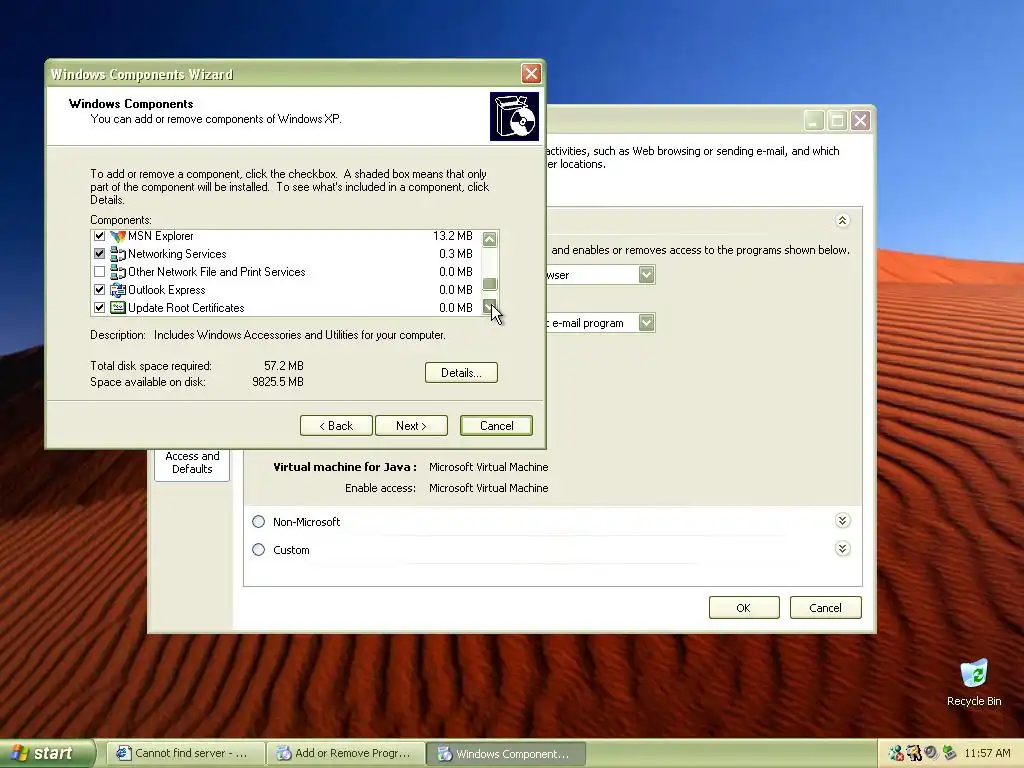Collapse the current configuration section chevron
Image resolution: width=1024 pixels, height=768 pixels.
pyautogui.click(x=842, y=221)
